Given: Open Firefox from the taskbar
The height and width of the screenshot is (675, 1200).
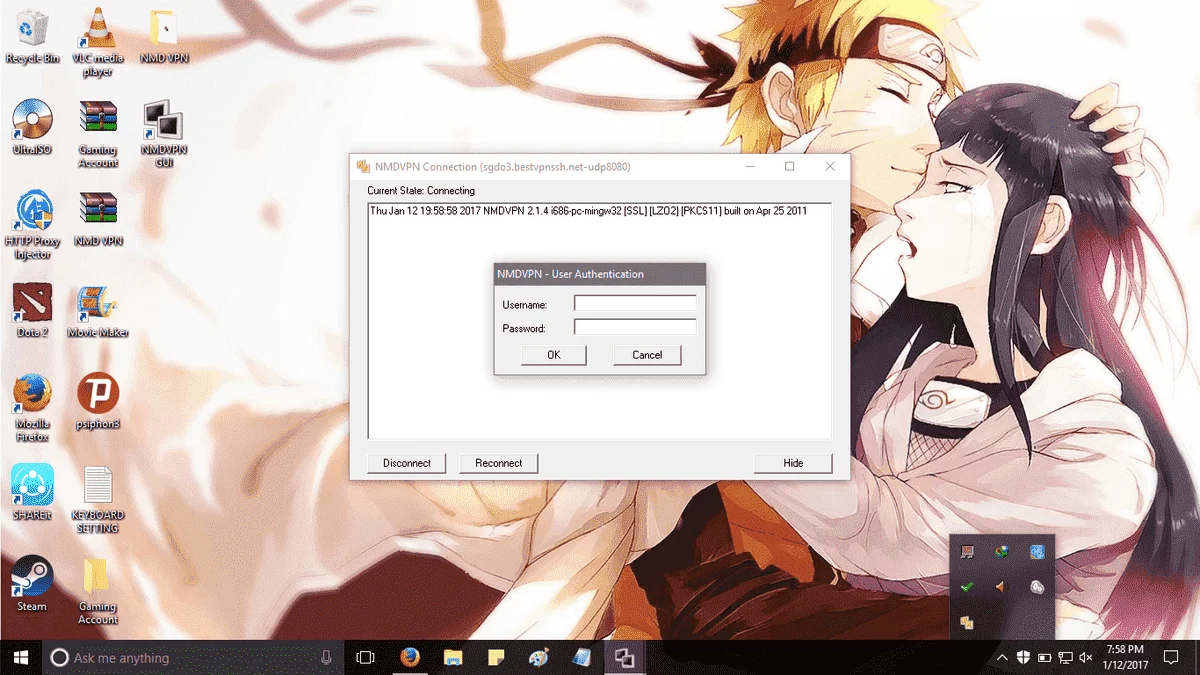Looking at the screenshot, I should coord(410,657).
